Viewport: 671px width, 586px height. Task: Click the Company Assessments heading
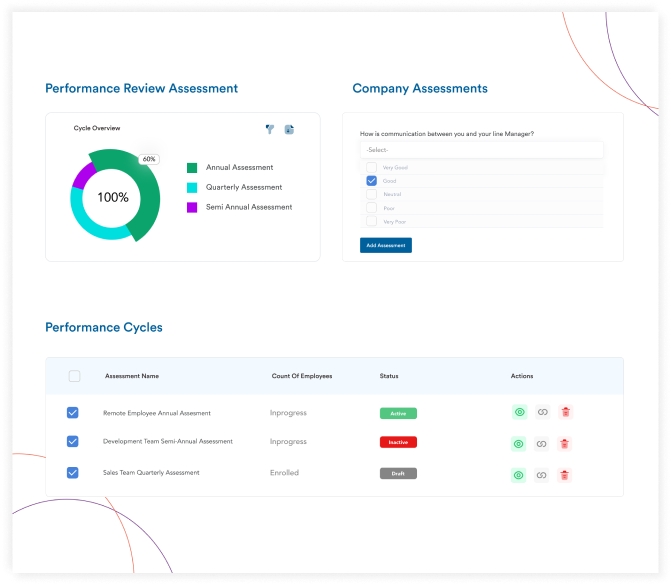(x=420, y=88)
